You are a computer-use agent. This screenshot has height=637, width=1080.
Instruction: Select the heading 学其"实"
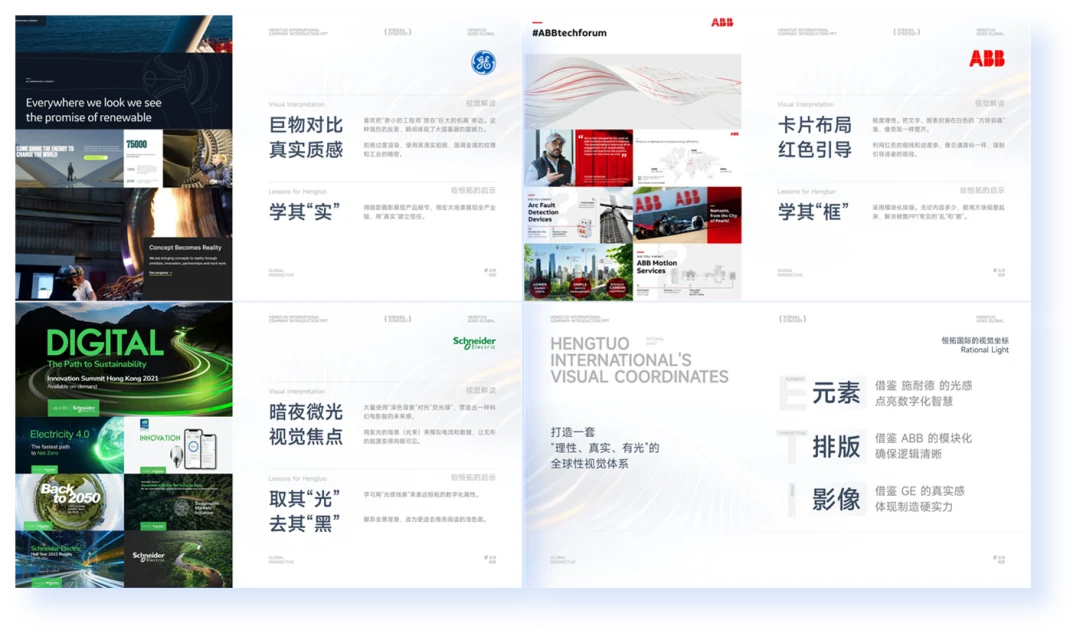(304, 211)
